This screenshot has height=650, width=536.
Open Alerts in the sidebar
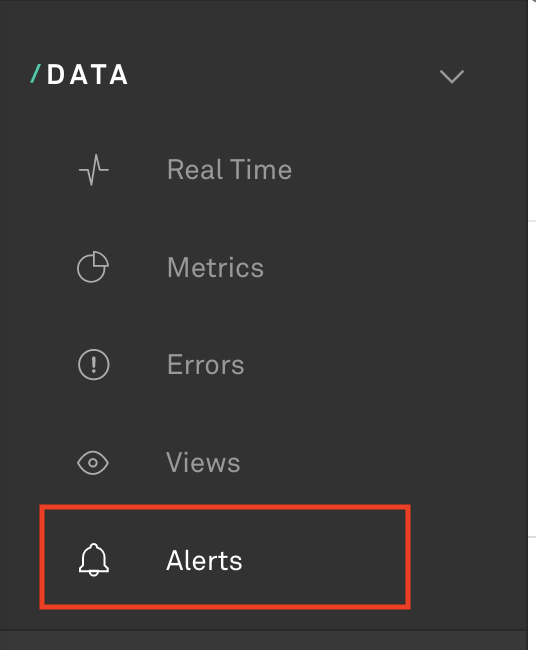click(x=204, y=560)
